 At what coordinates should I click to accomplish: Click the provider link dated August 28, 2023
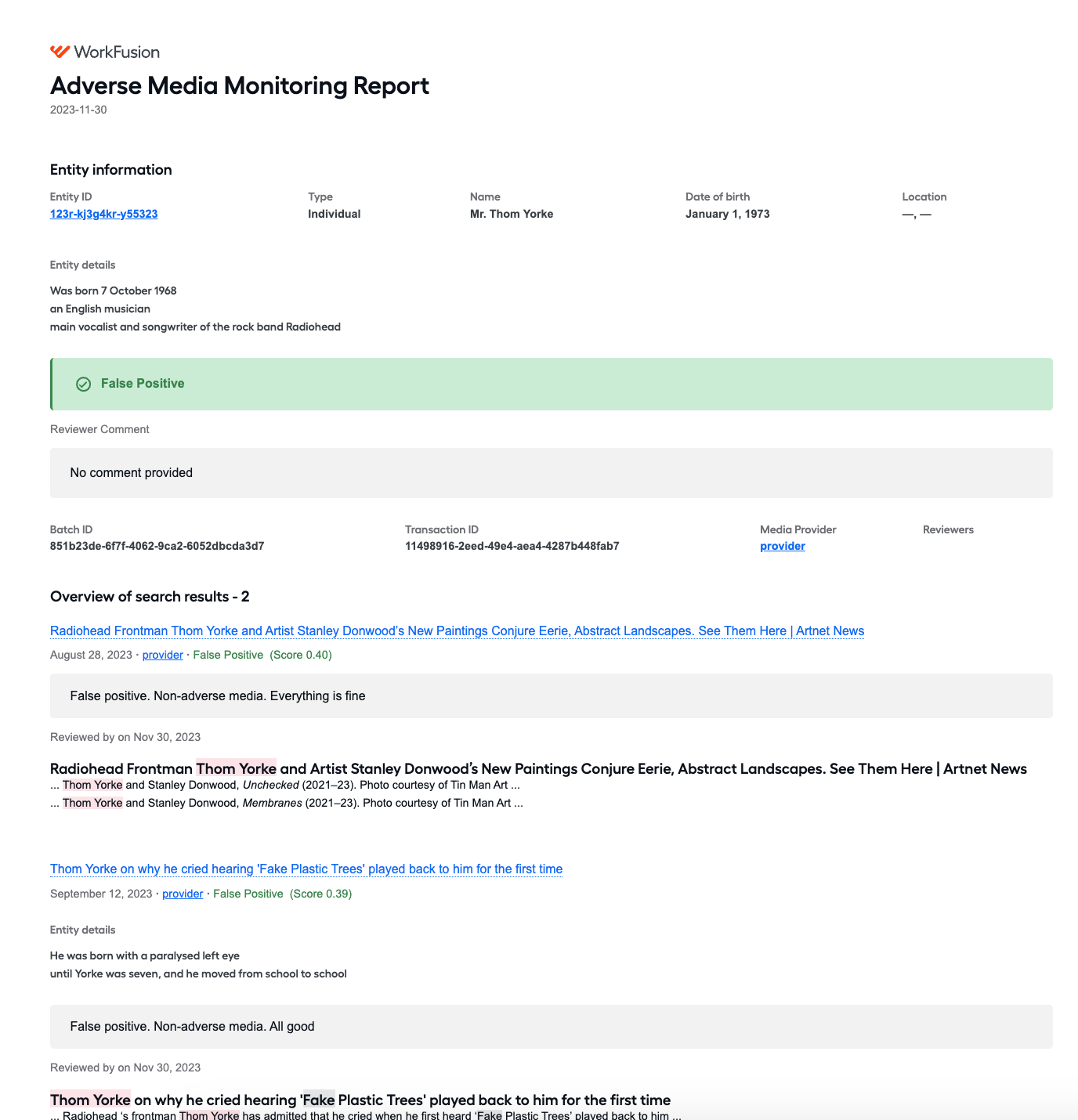[x=162, y=655]
